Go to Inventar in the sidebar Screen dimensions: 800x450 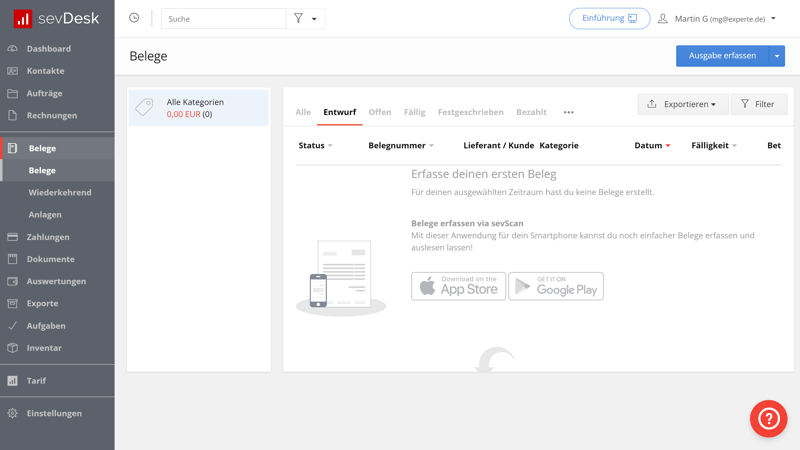[44, 348]
